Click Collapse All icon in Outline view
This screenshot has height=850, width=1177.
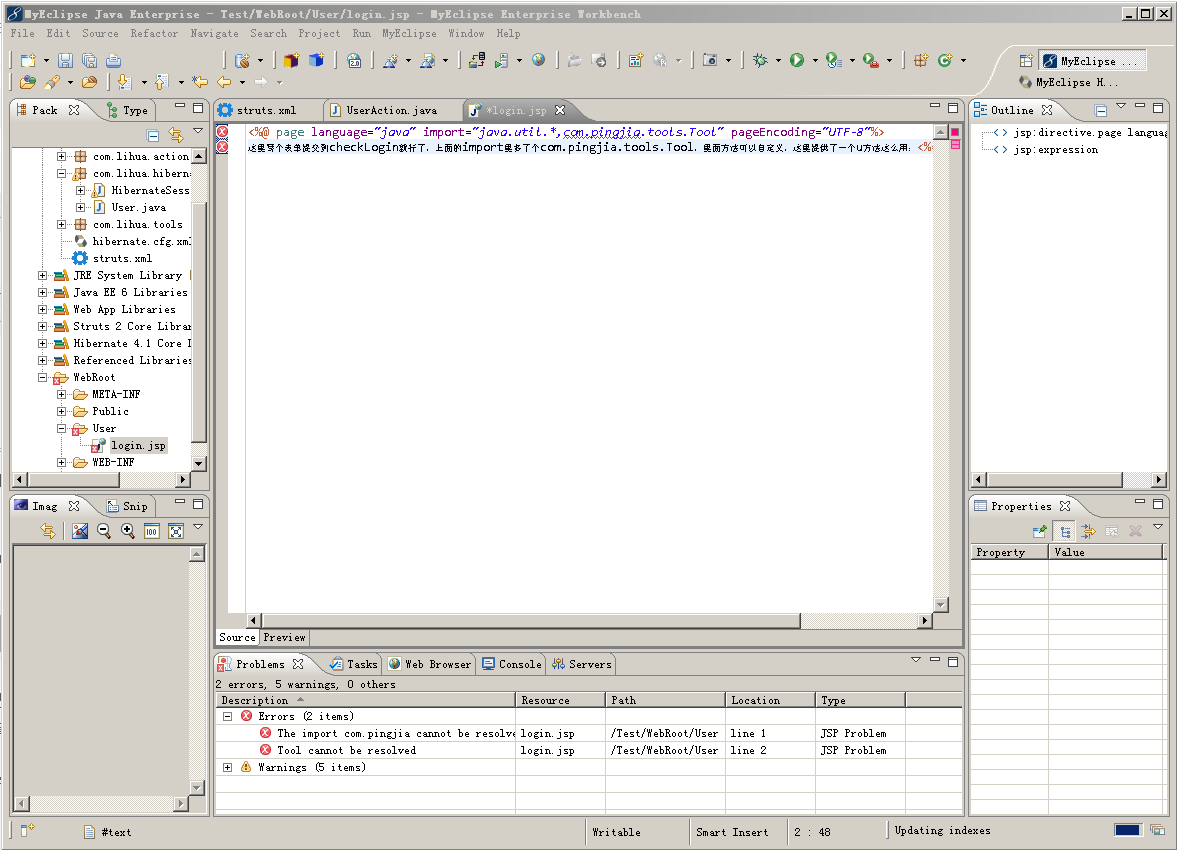1101,111
